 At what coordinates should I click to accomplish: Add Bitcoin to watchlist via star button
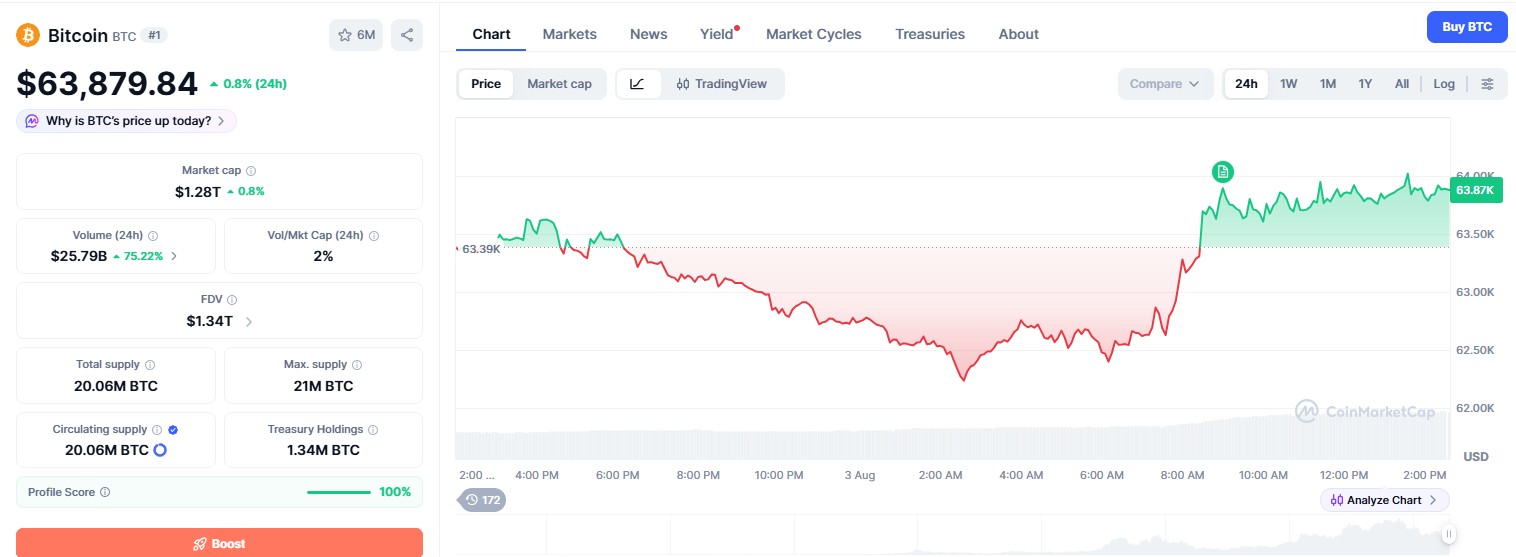[356, 35]
